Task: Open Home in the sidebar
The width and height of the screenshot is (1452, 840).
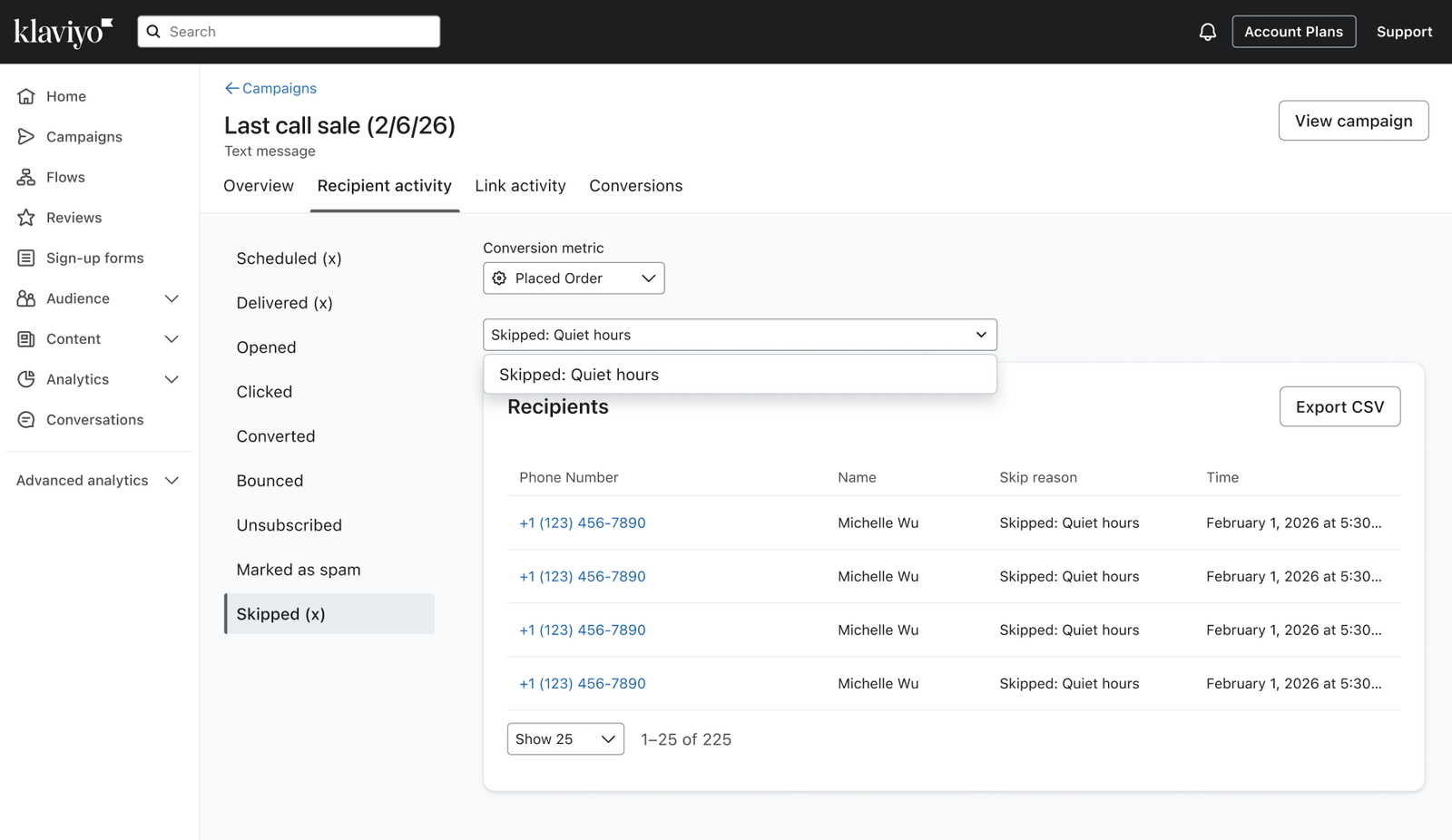Action: [x=66, y=96]
